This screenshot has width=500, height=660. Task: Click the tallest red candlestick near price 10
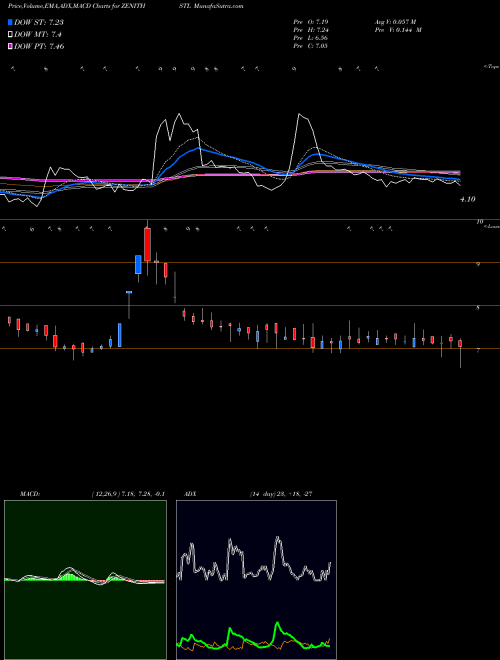point(147,245)
